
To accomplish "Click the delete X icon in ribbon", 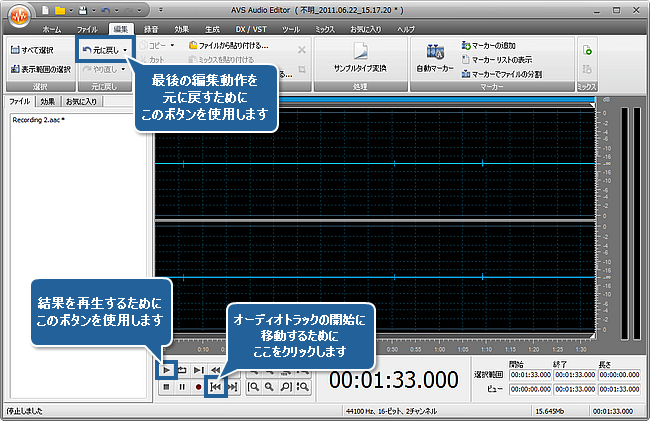I will click(302, 50).
